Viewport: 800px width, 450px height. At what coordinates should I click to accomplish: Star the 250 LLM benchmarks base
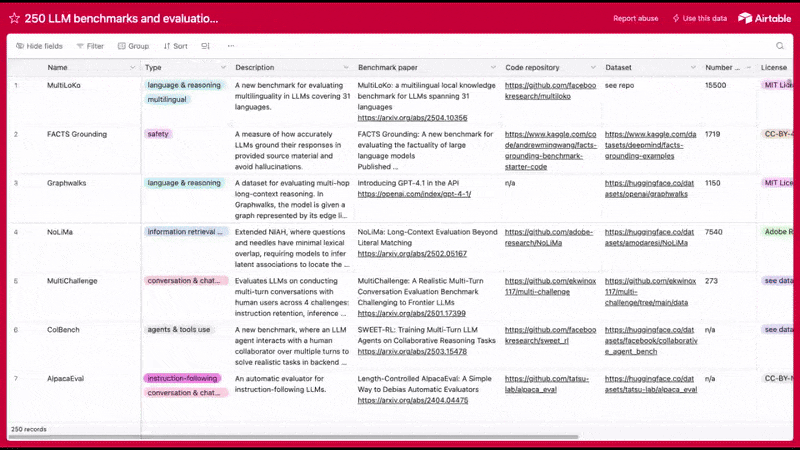click(x=14, y=18)
